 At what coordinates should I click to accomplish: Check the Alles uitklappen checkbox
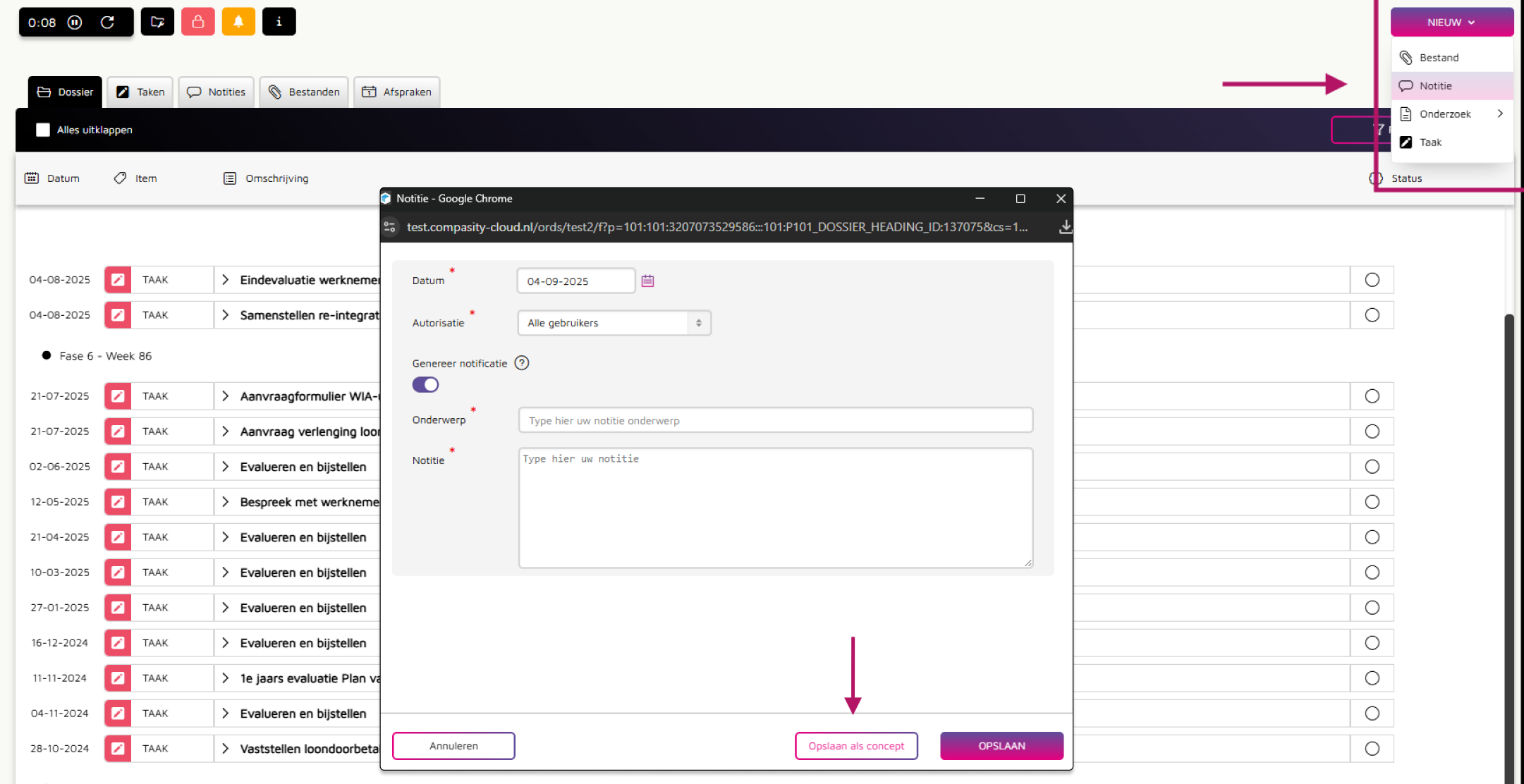coord(43,130)
